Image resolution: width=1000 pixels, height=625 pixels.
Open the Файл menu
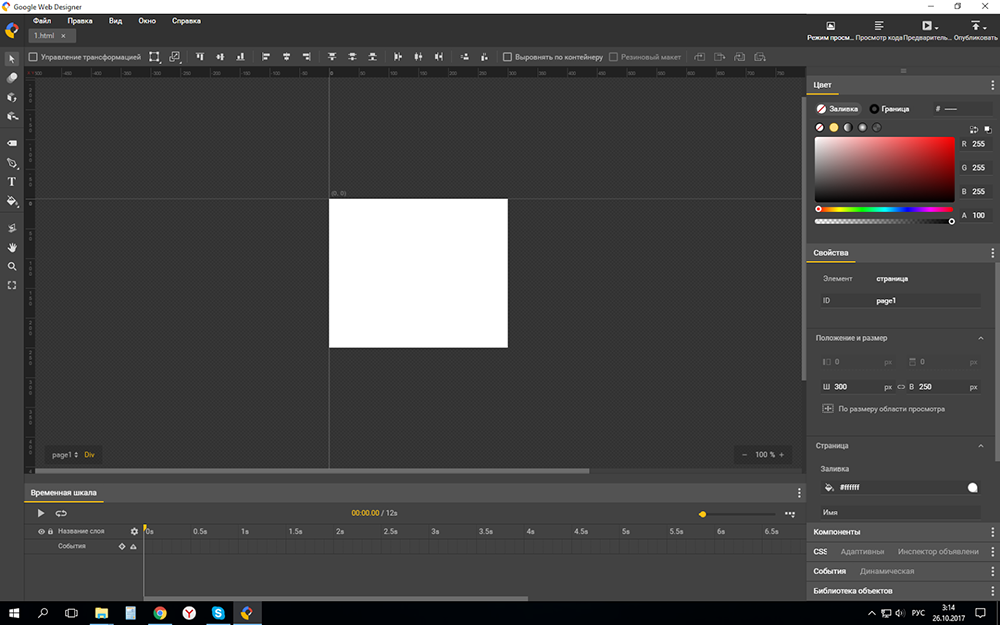[x=42, y=20]
